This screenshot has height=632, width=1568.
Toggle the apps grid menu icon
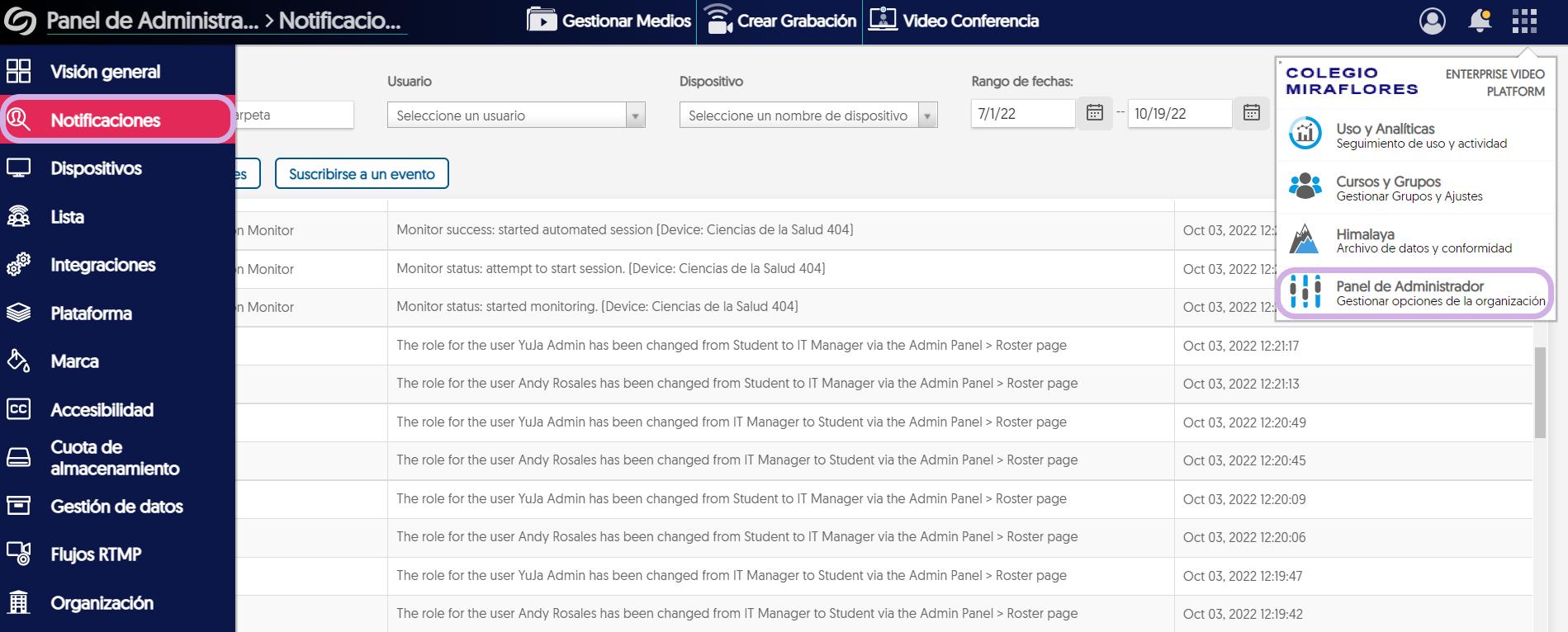click(x=1524, y=21)
